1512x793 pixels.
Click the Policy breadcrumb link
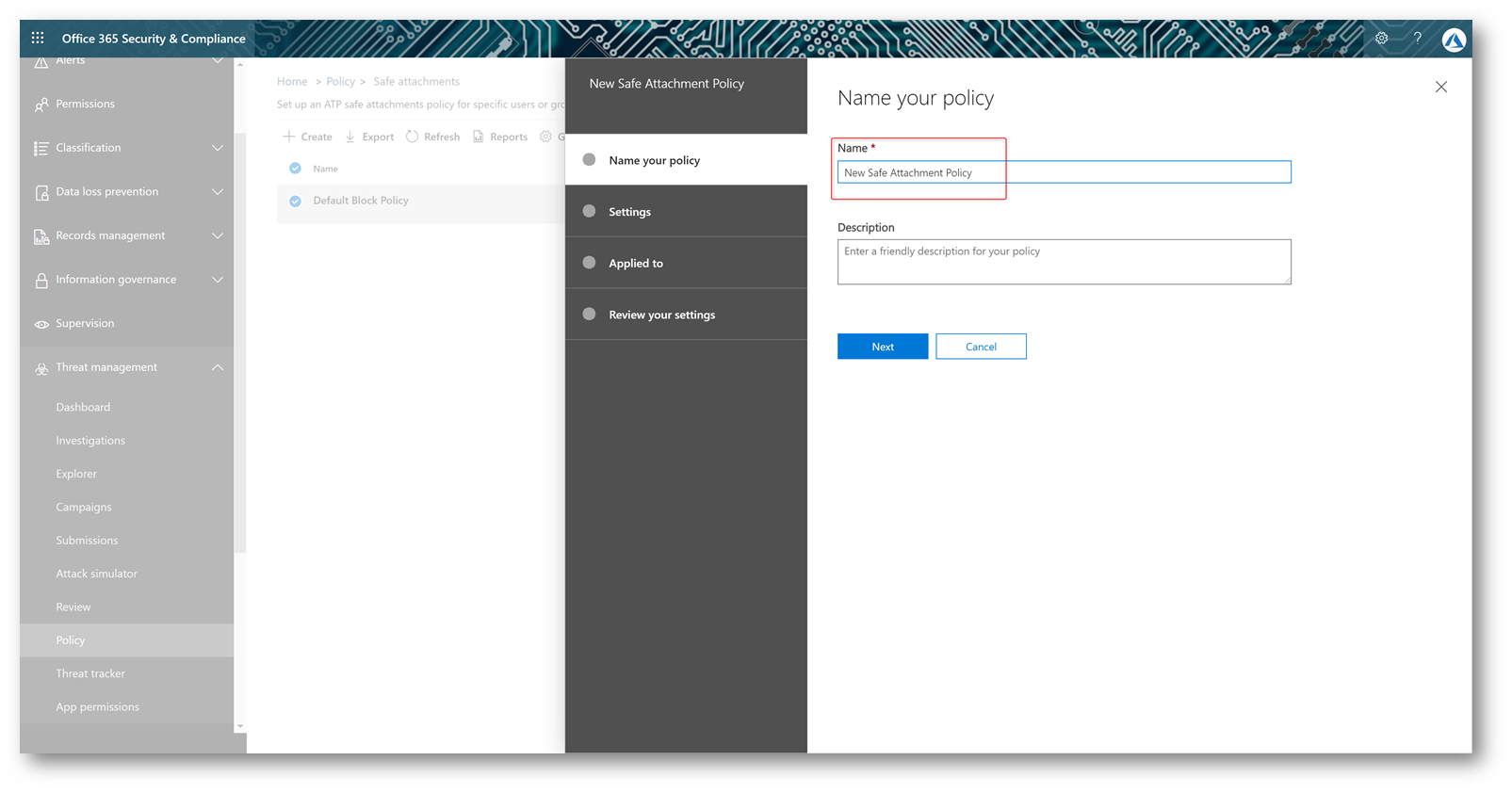coord(340,82)
